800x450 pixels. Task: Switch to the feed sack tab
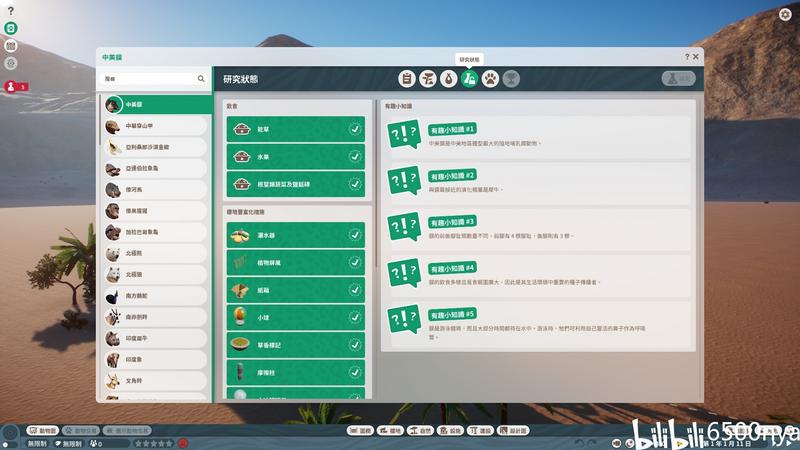(448, 79)
